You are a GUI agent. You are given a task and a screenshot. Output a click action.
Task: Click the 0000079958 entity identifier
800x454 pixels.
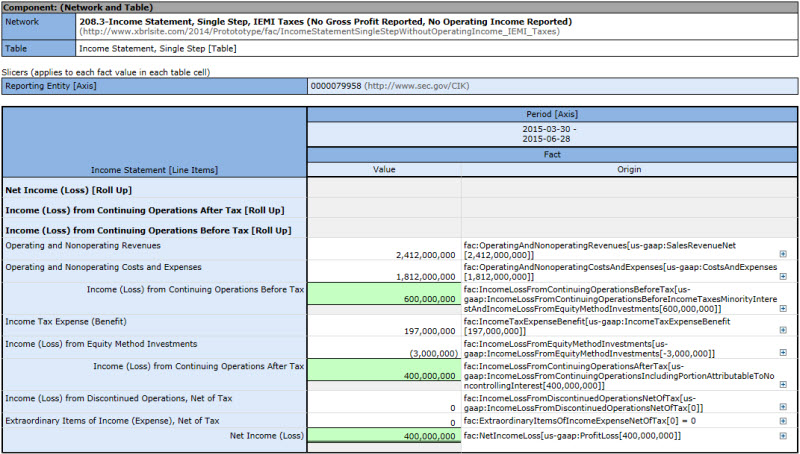tap(336, 86)
